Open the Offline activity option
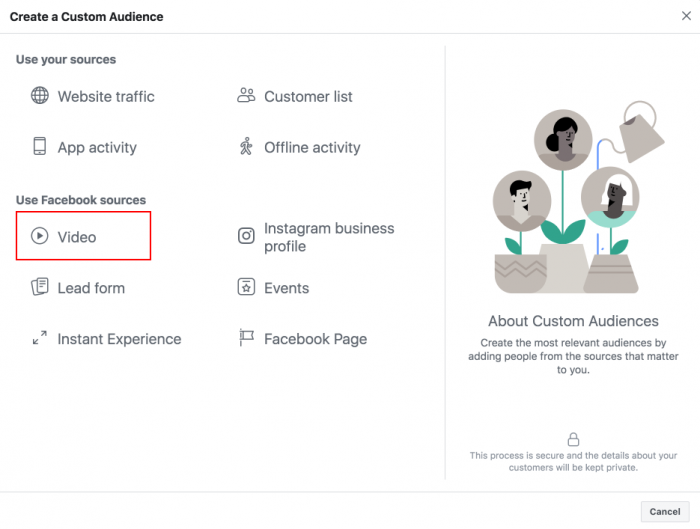This screenshot has width=700, height=529. (x=312, y=147)
